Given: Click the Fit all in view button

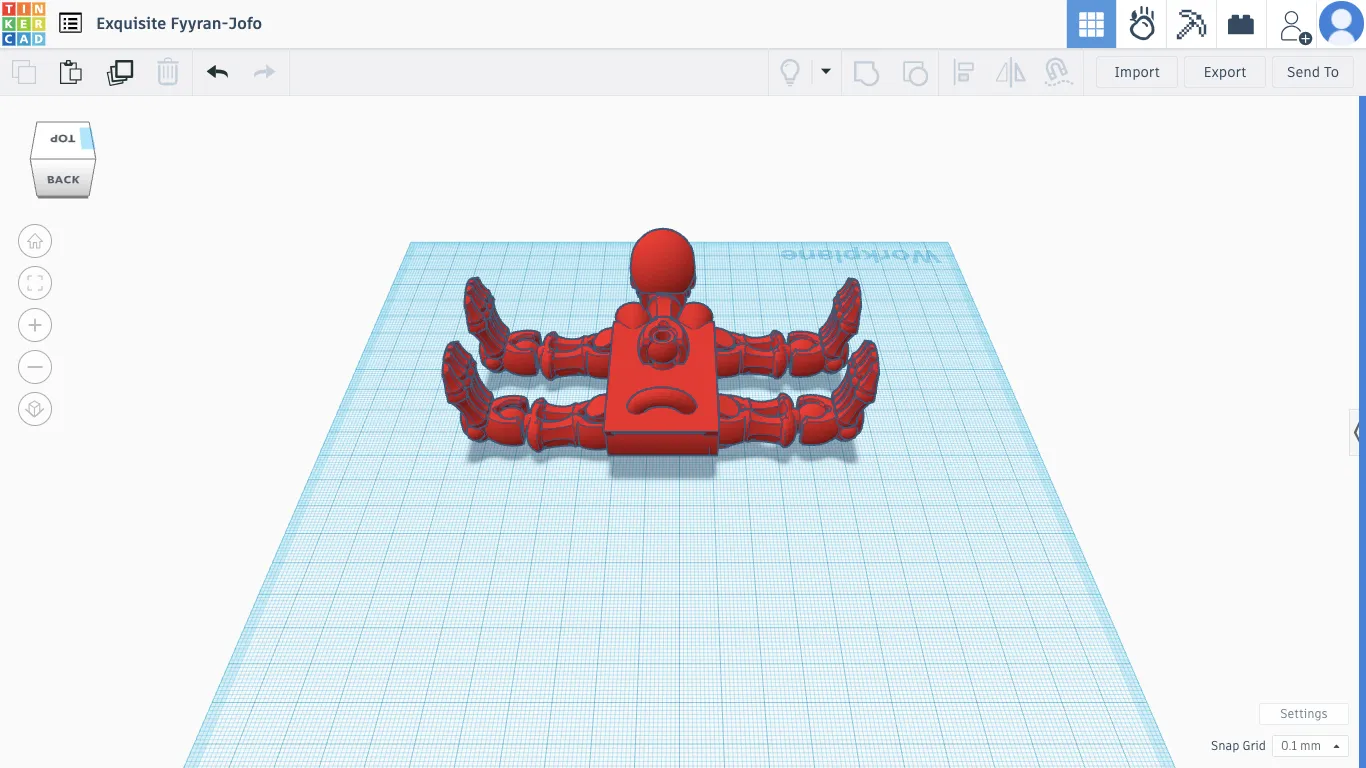Looking at the screenshot, I should 35,283.
